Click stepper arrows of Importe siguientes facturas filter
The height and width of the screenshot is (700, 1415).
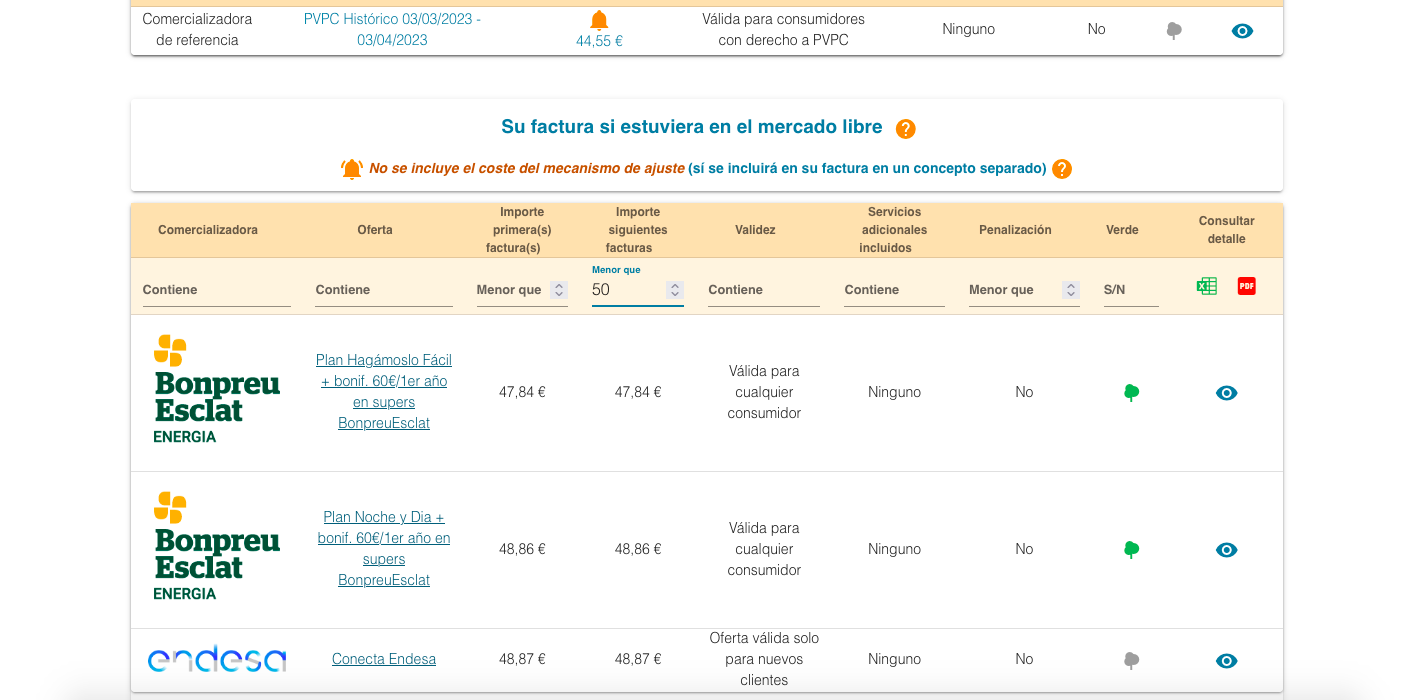click(675, 290)
